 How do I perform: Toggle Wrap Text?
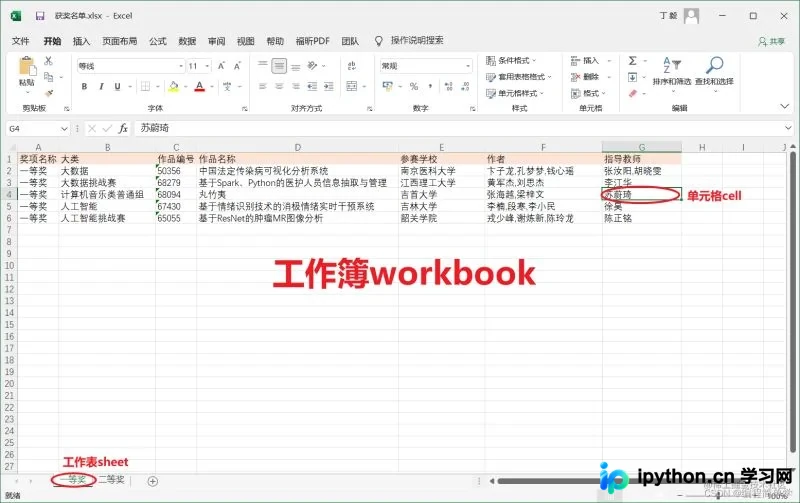(352, 66)
